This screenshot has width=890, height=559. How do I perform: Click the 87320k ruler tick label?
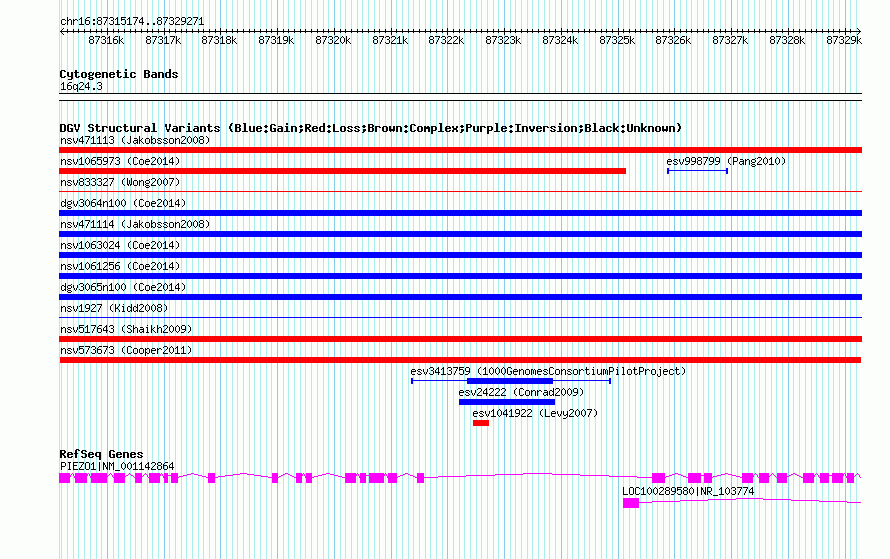[x=333, y=40]
